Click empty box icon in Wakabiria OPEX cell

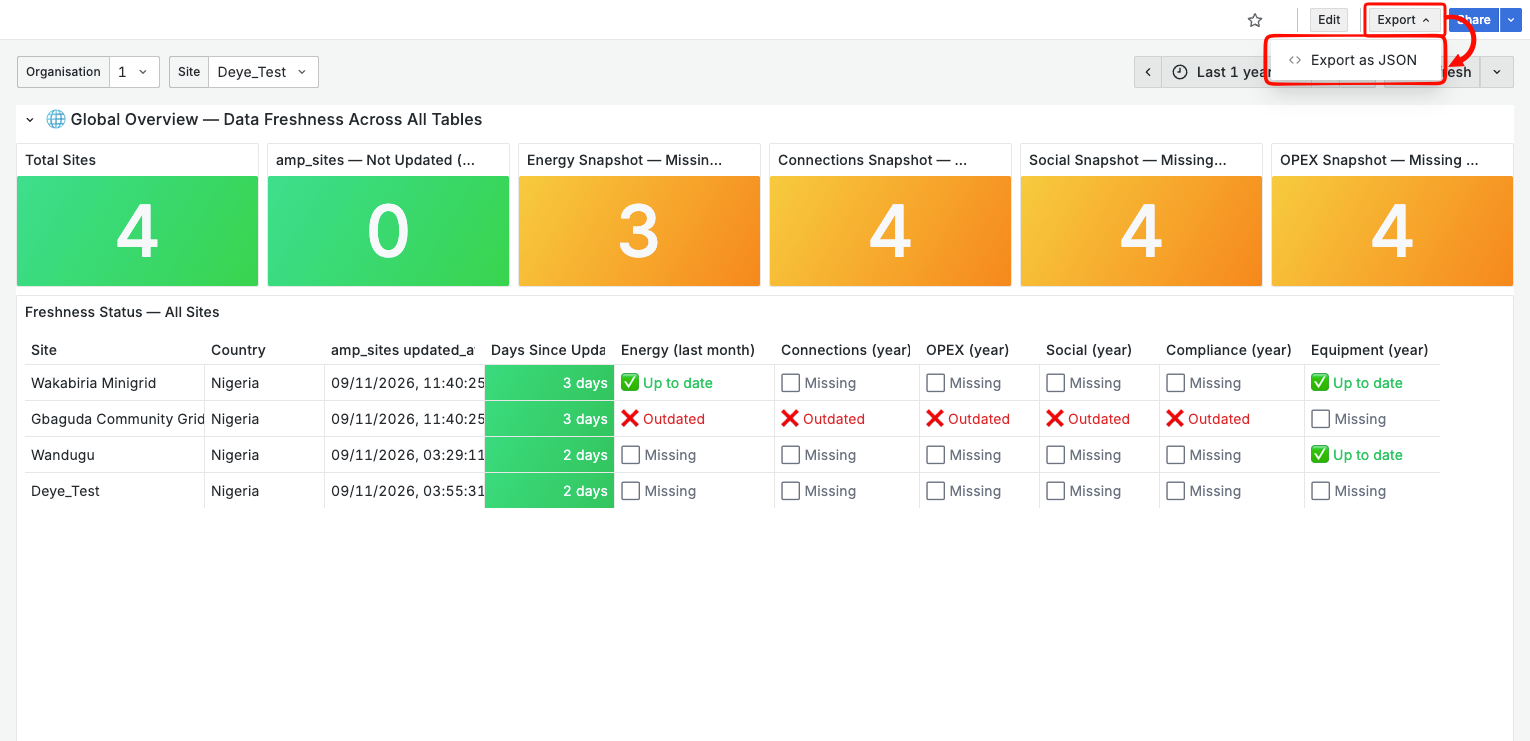[x=935, y=382]
